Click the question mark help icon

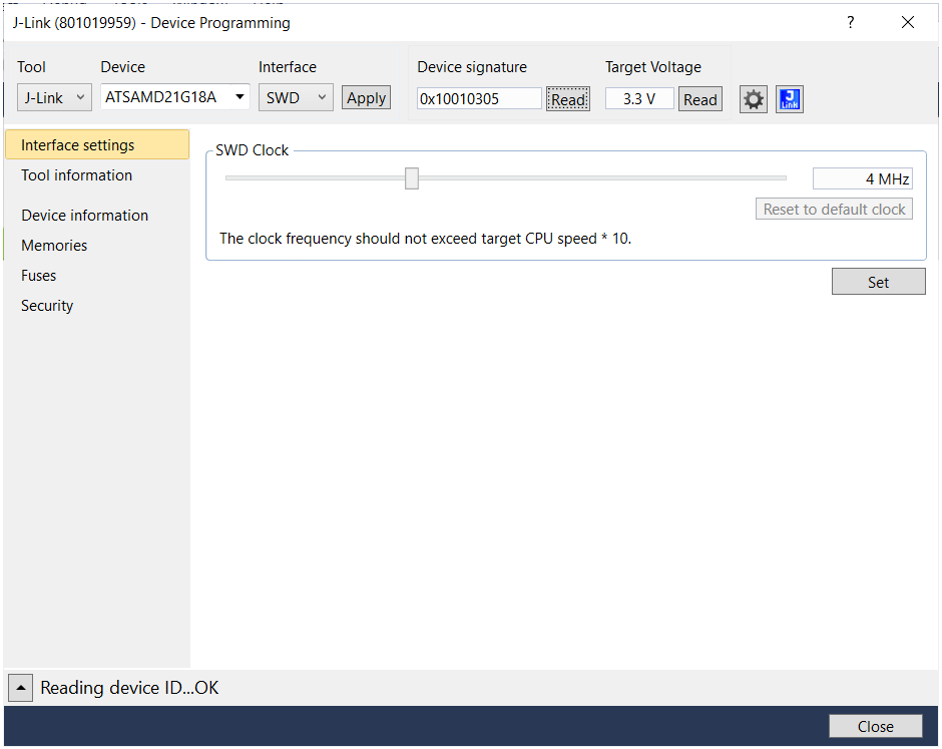click(850, 23)
